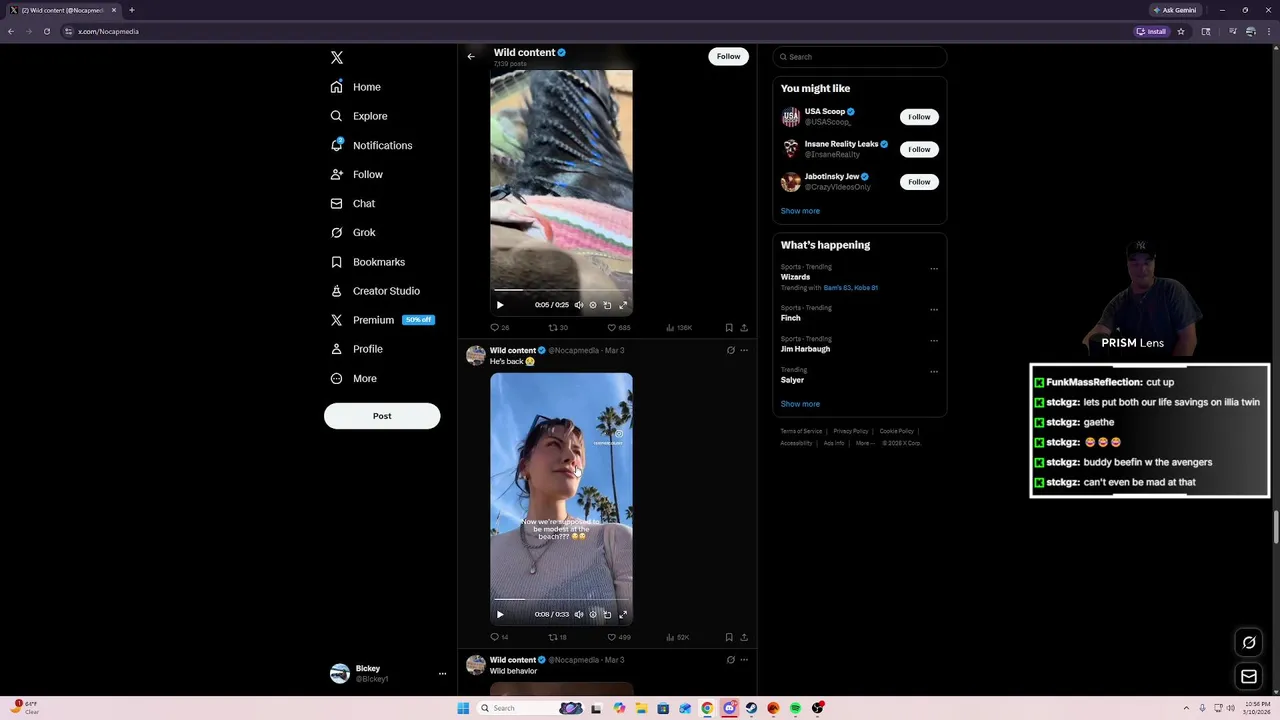Open account menu dots beside Bickey
The image size is (1280, 720).
click(x=442, y=674)
